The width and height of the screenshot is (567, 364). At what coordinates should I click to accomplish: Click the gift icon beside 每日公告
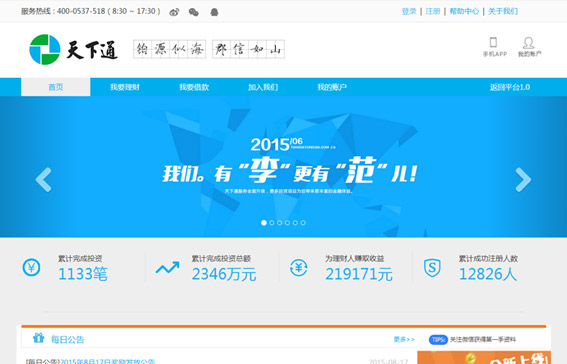(38, 338)
